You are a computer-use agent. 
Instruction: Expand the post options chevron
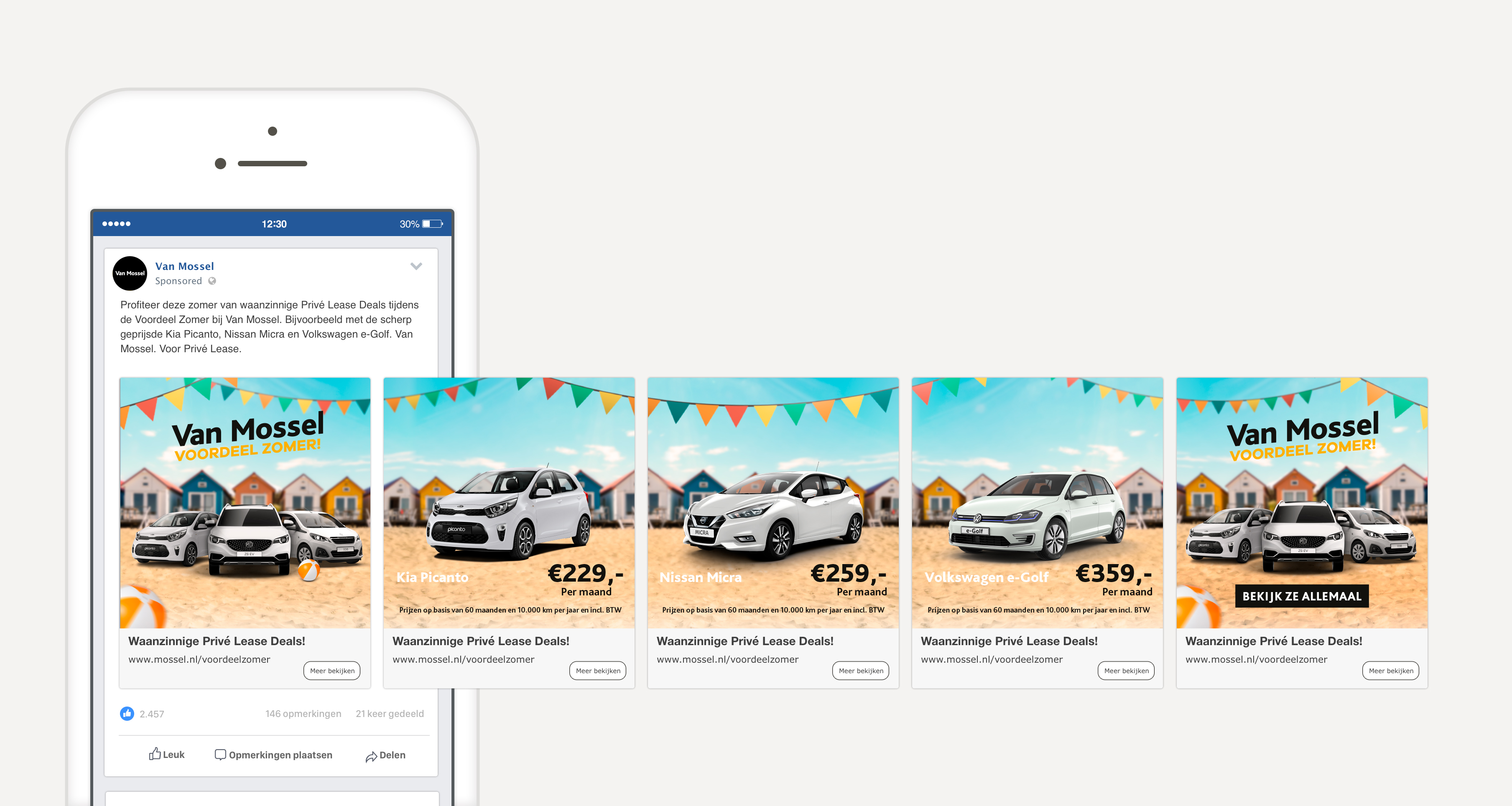(416, 266)
